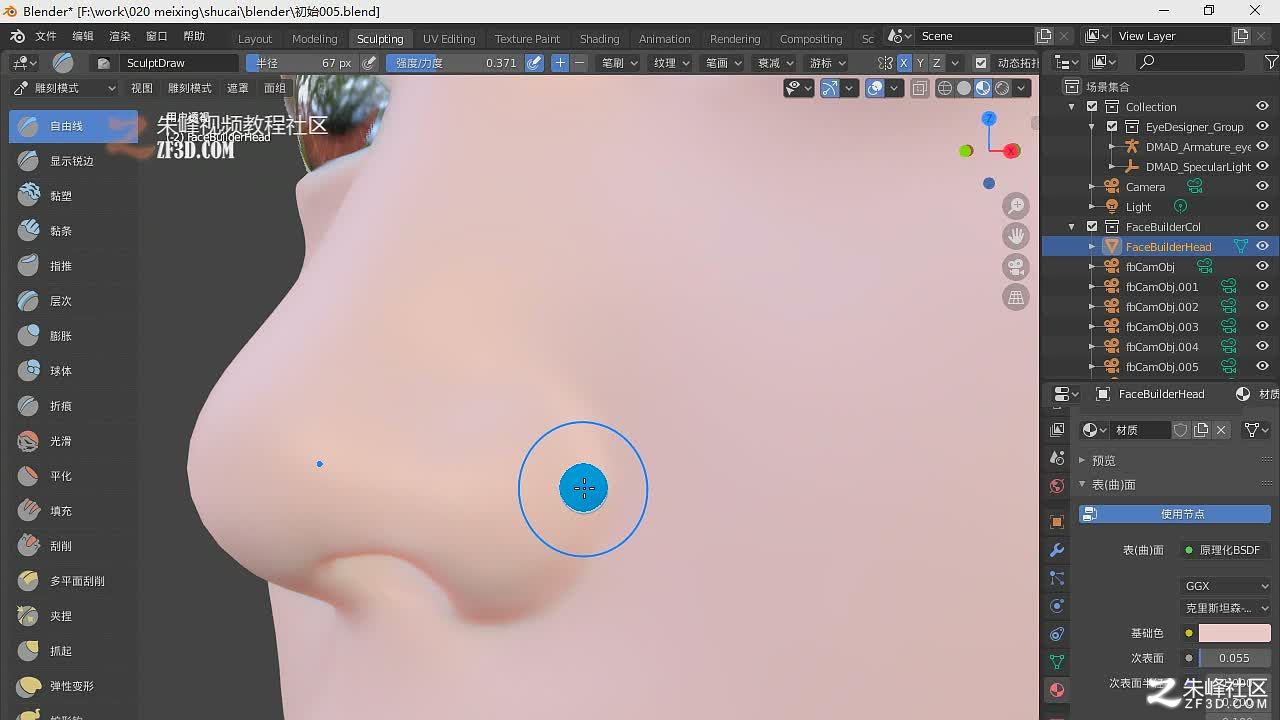Viewport: 1280px width, 720px height.
Task: Select the 填充 fill brush
Action: (x=73, y=511)
